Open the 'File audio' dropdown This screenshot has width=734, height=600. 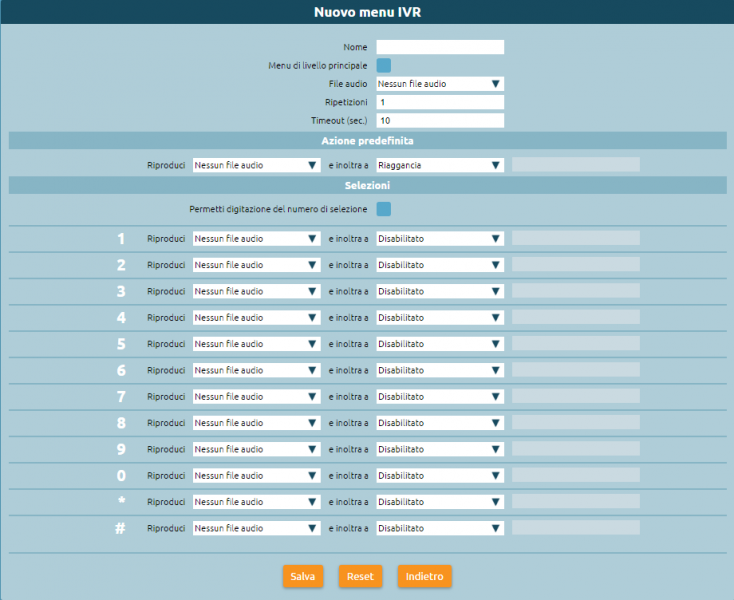[440, 84]
